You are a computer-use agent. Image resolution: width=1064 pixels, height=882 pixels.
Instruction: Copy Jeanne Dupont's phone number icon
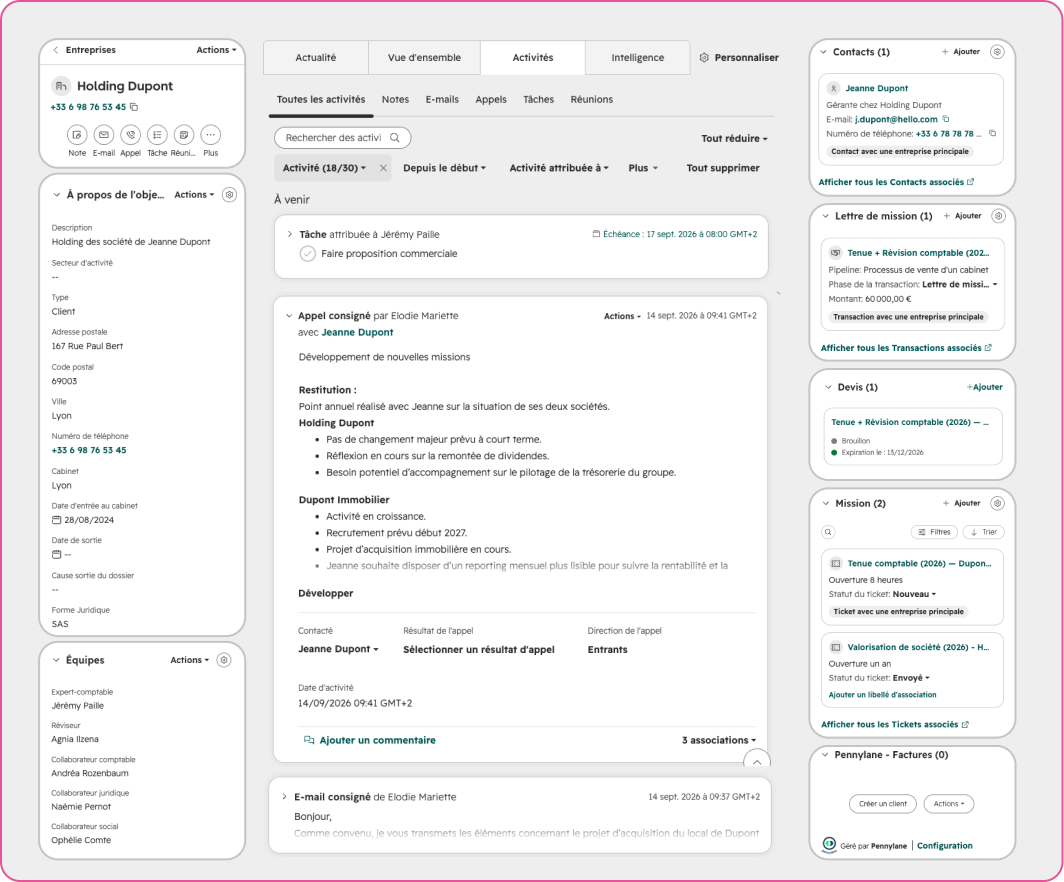coord(993,134)
